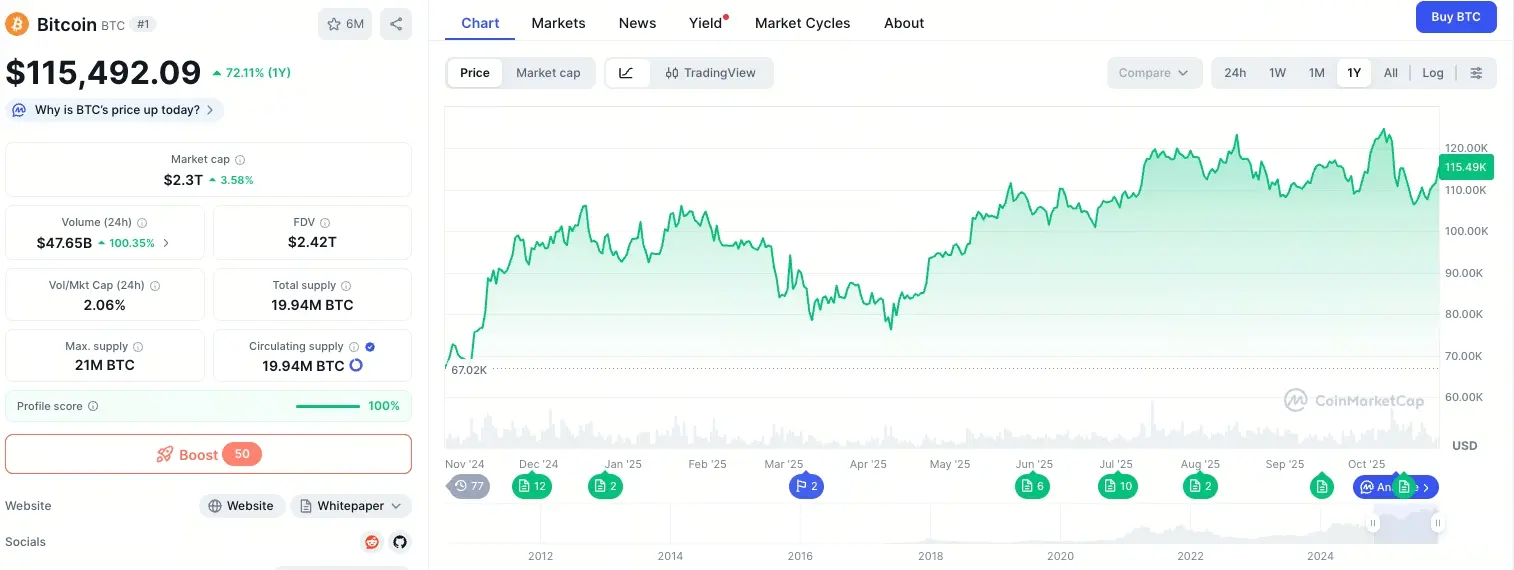Switch chart to Market cap view
The height and width of the screenshot is (570, 1514).
548,73
